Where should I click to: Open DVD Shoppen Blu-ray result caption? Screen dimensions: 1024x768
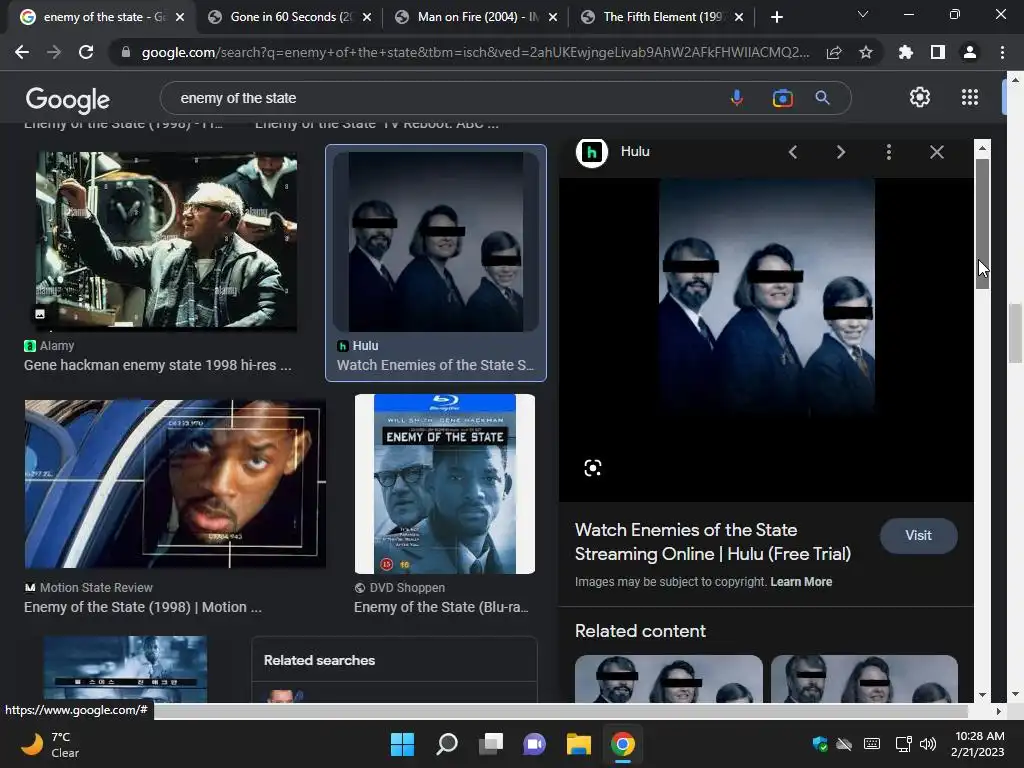point(441,607)
